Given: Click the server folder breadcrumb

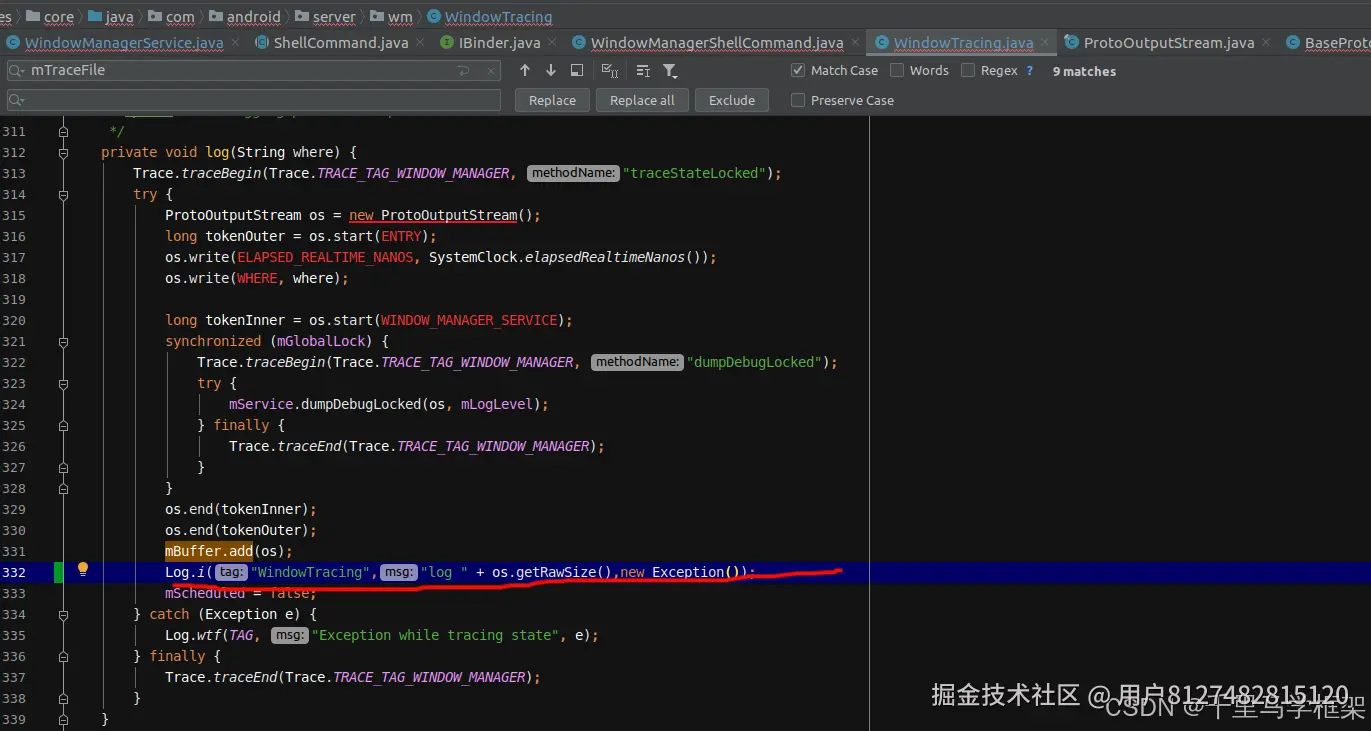Looking at the screenshot, I should coord(325,16).
